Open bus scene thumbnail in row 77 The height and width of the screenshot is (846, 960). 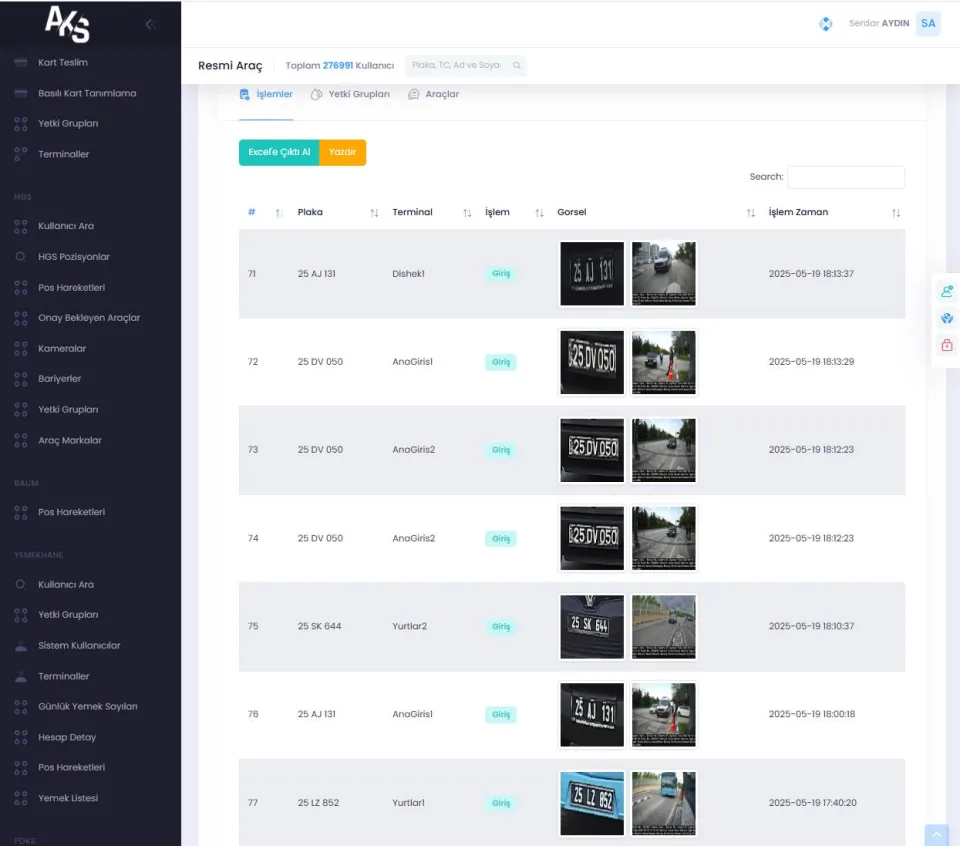[664, 803]
